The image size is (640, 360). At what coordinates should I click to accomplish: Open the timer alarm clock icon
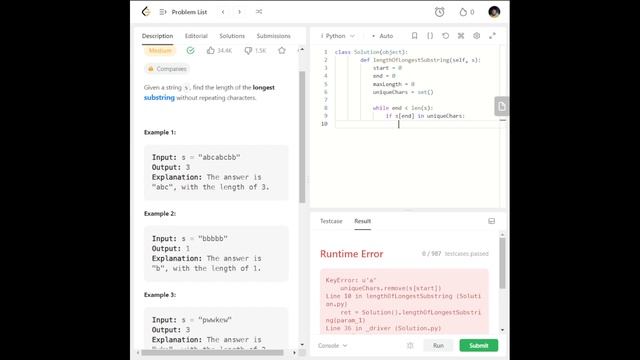(x=440, y=12)
